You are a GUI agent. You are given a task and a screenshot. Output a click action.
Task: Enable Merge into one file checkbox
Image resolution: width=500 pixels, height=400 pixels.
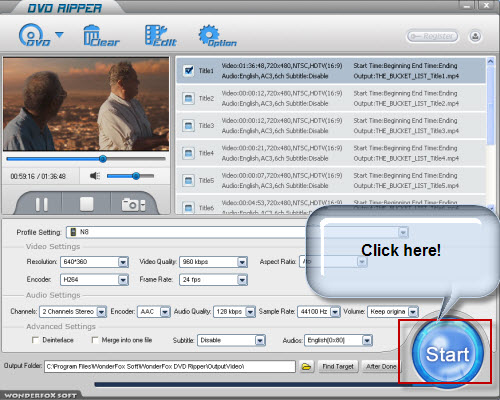pos(95,340)
